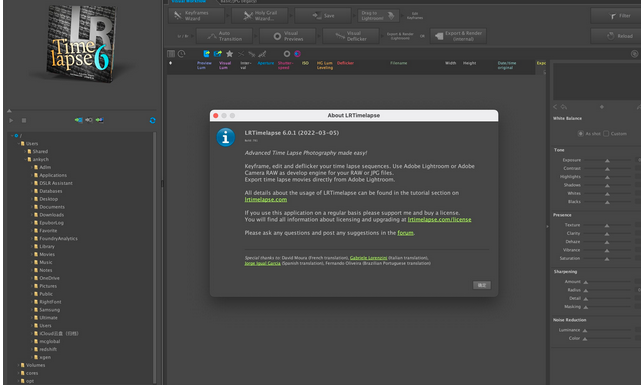Select the Custom white balance option
Viewport: 641px width, 385px height.
point(606,133)
